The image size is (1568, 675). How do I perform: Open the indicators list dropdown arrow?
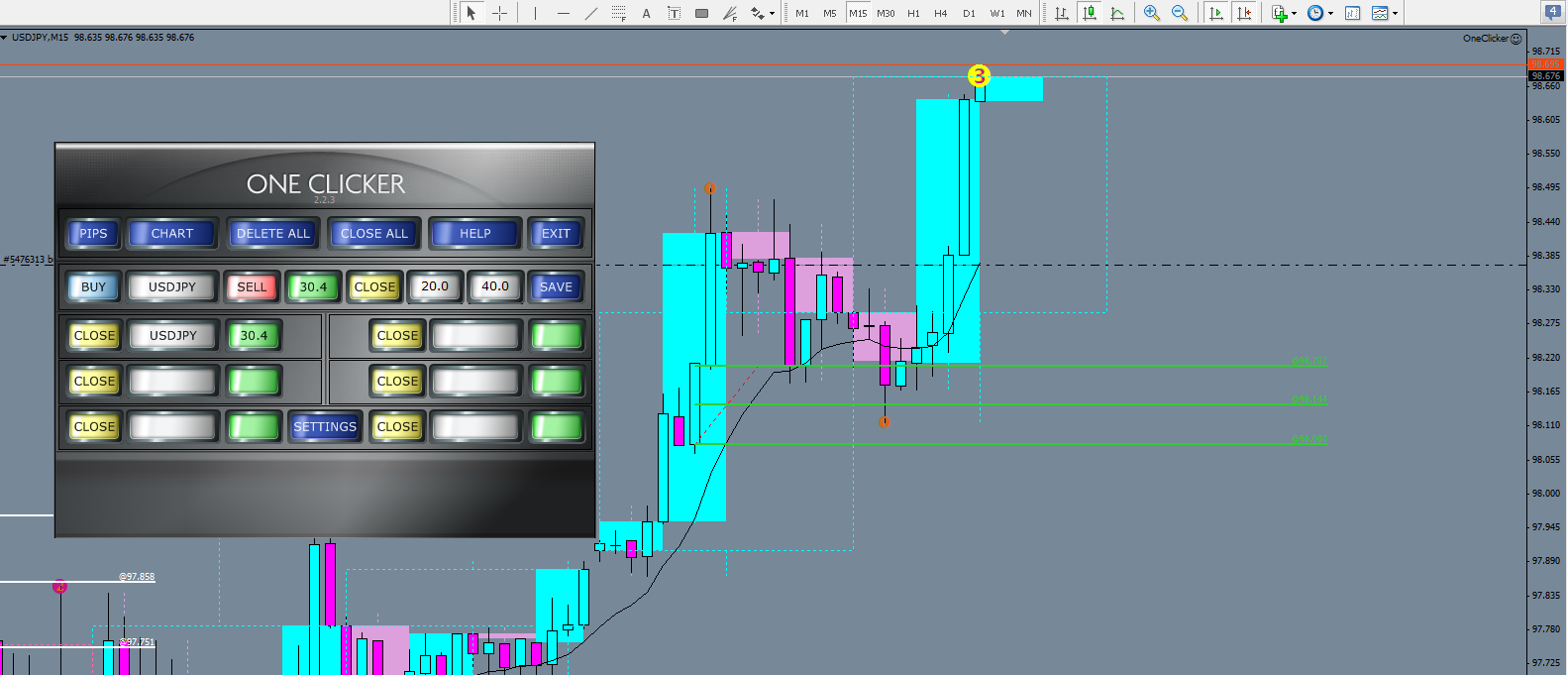point(1294,14)
